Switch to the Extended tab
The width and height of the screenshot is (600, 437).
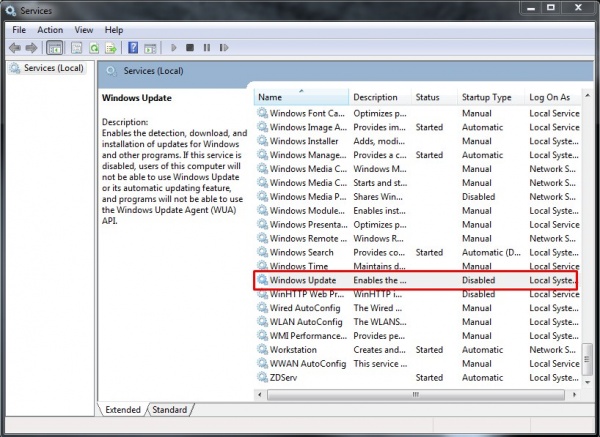(x=122, y=410)
